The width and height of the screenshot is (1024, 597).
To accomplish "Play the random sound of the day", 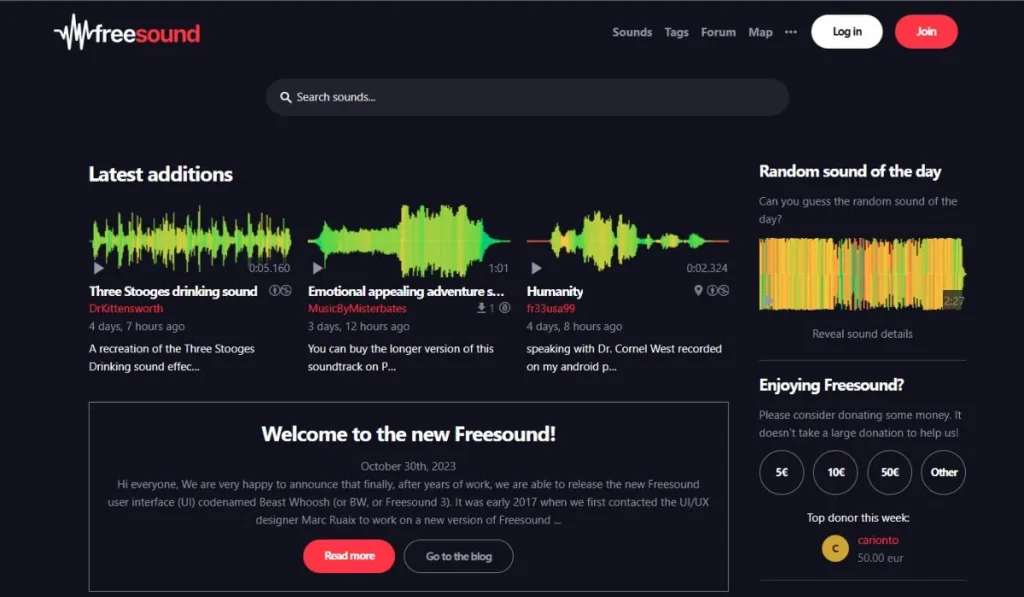I will point(768,300).
